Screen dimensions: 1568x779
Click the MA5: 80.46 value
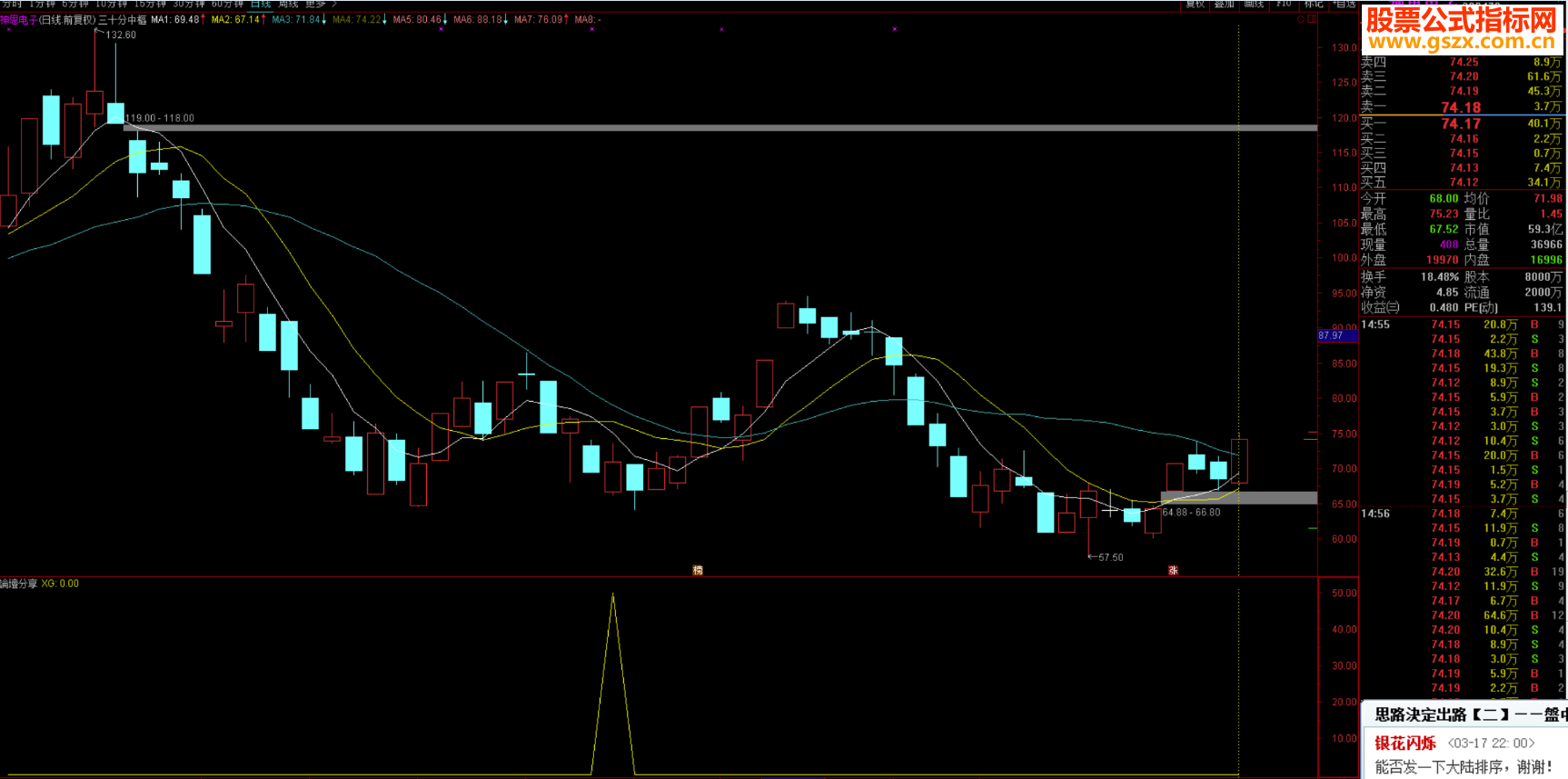tap(417, 19)
